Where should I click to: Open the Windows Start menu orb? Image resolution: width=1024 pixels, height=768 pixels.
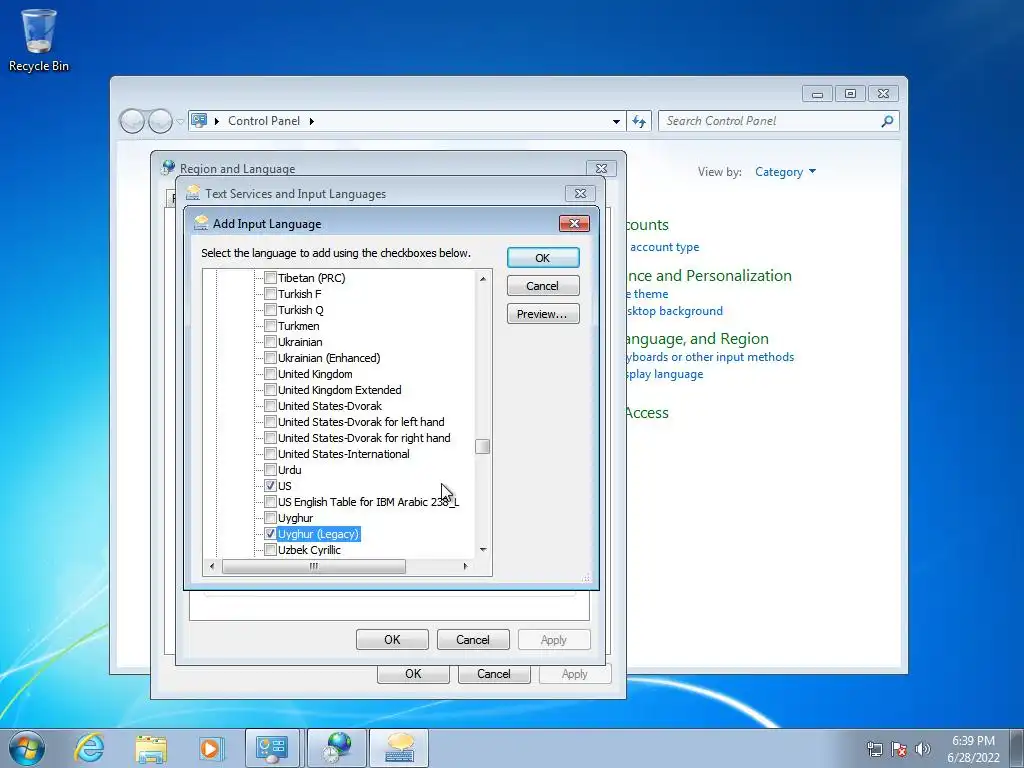[x=27, y=748]
